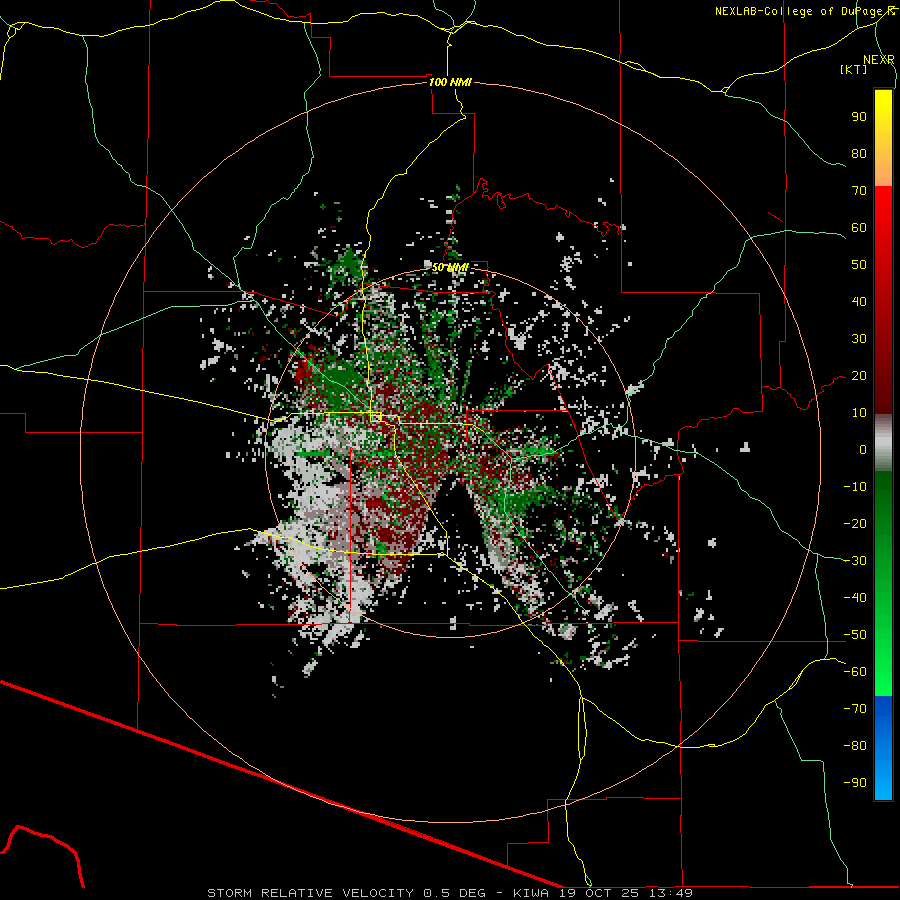Select the 0 scale value
This screenshot has width=900, height=900.
click(863, 450)
